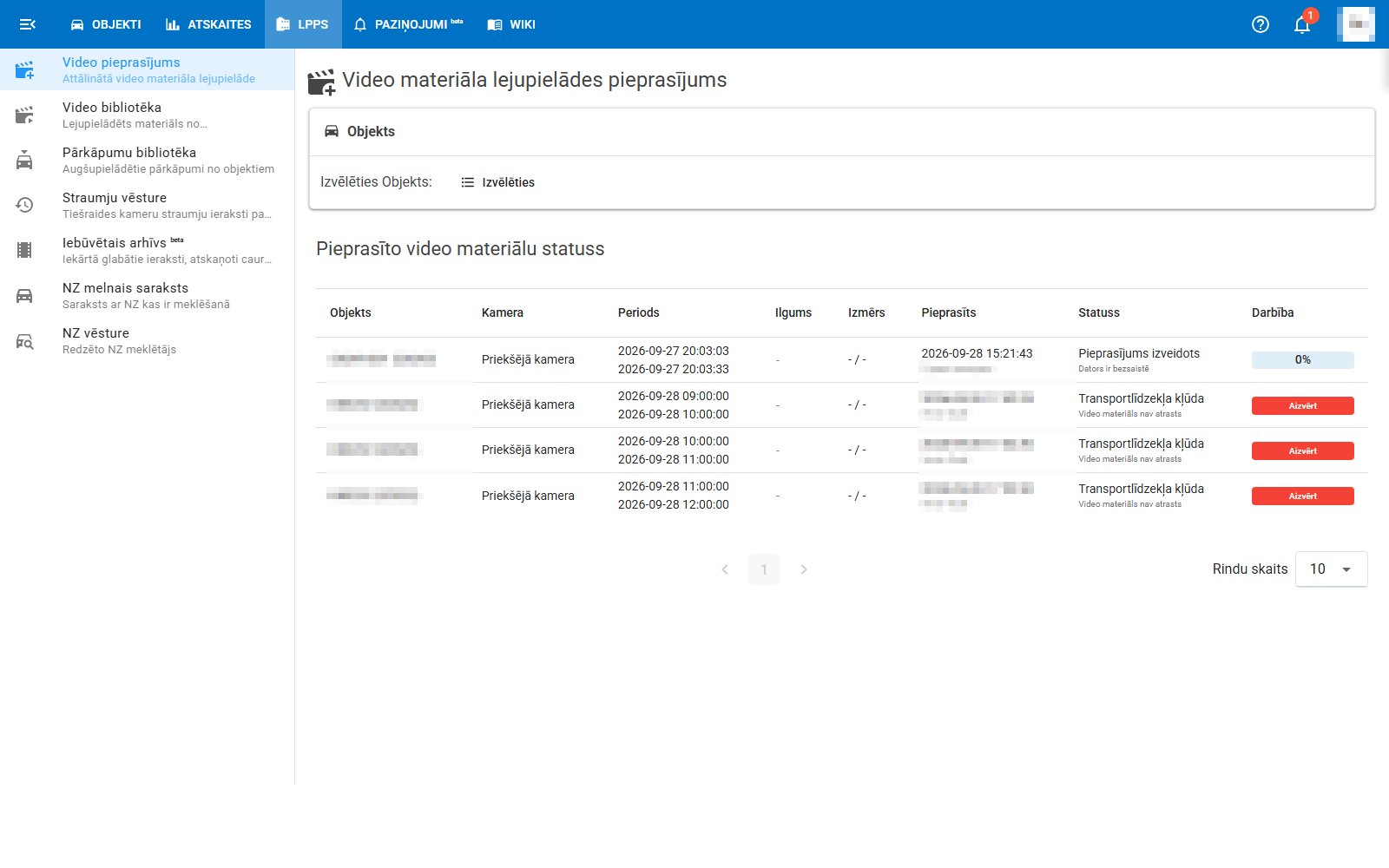Open the Rindu skaits 10 dropdown

(x=1331, y=569)
